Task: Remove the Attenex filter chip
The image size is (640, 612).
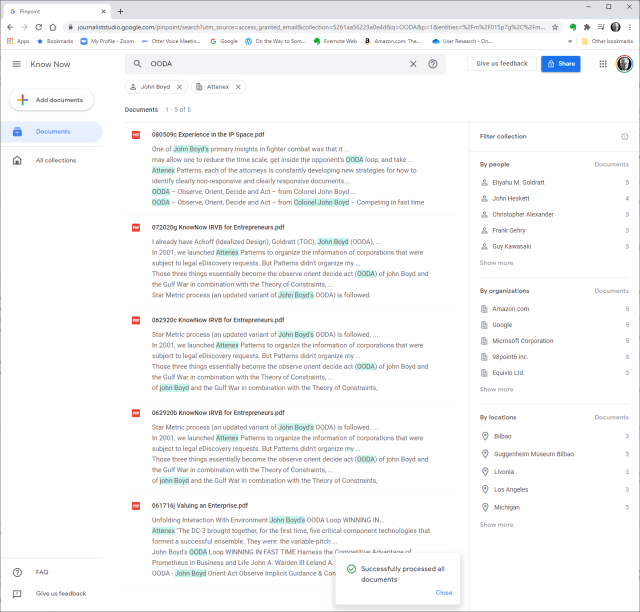Action: point(239,87)
